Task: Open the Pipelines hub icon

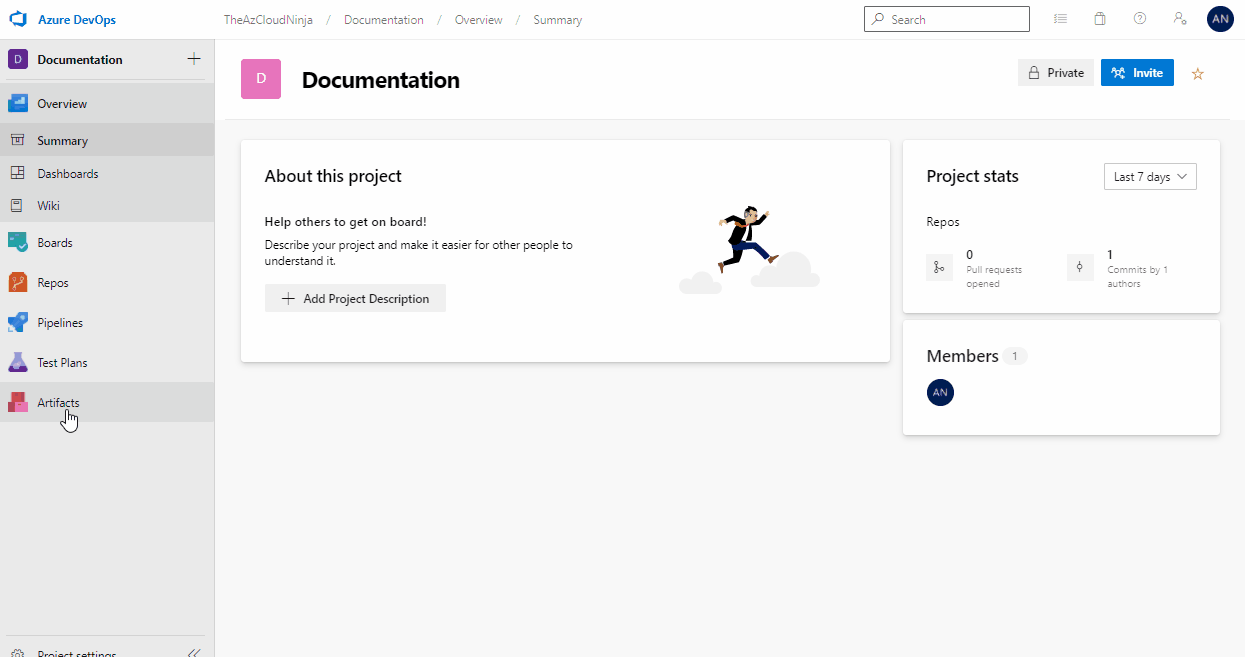Action: click(18, 323)
